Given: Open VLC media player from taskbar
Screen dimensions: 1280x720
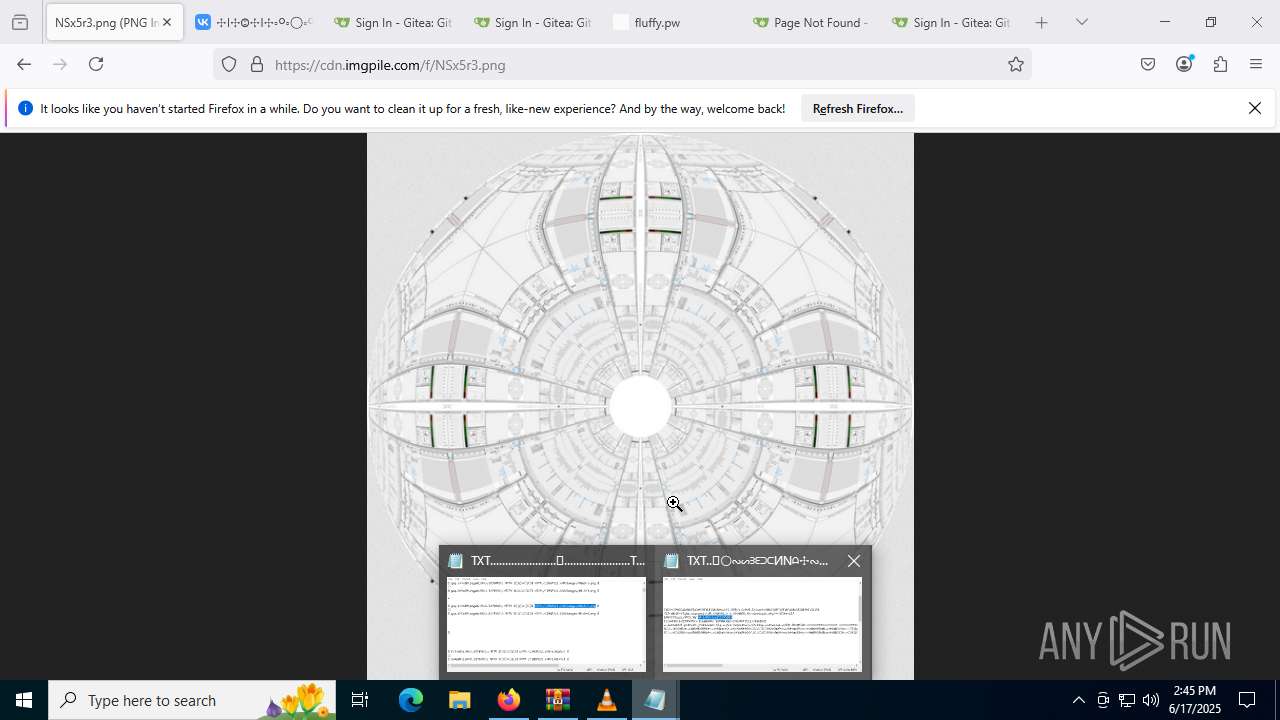Looking at the screenshot, I should click(x=606, y=700).
